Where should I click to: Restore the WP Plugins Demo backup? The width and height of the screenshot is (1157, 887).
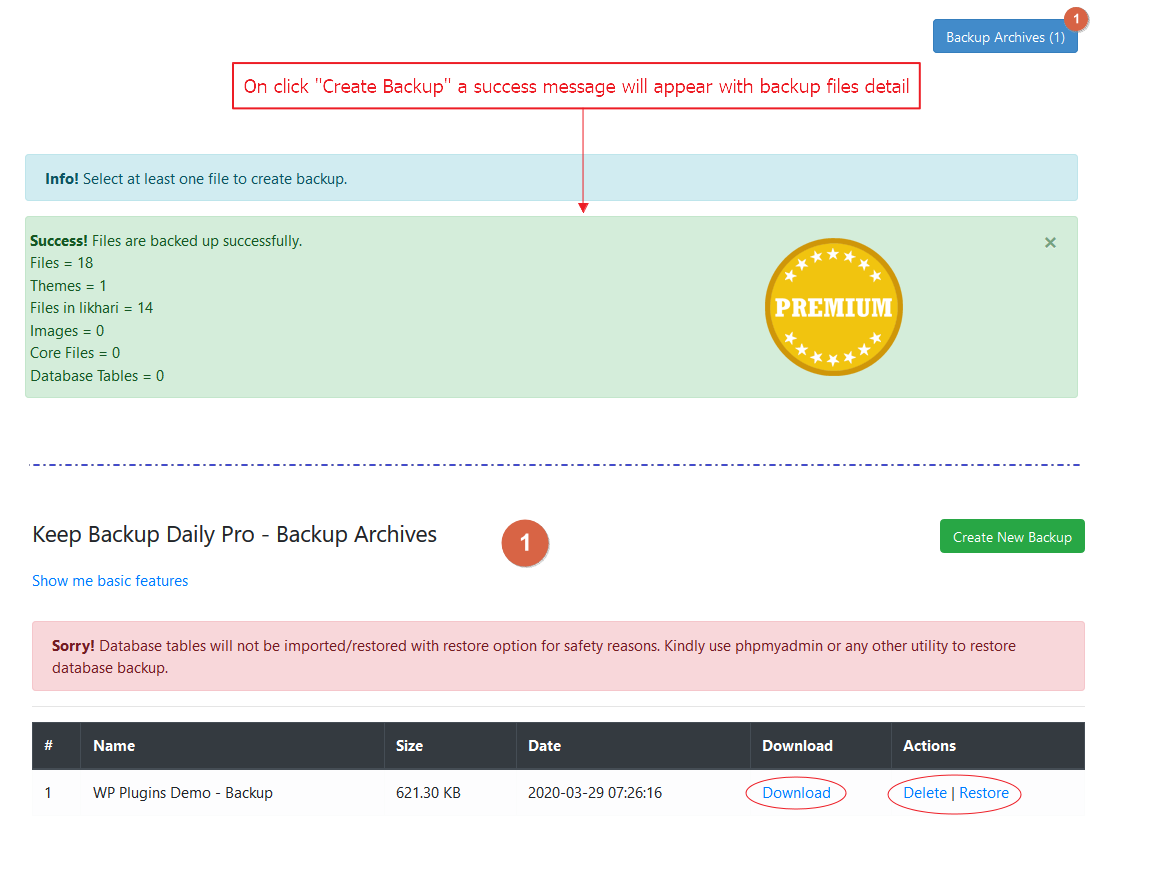[984, 793]
